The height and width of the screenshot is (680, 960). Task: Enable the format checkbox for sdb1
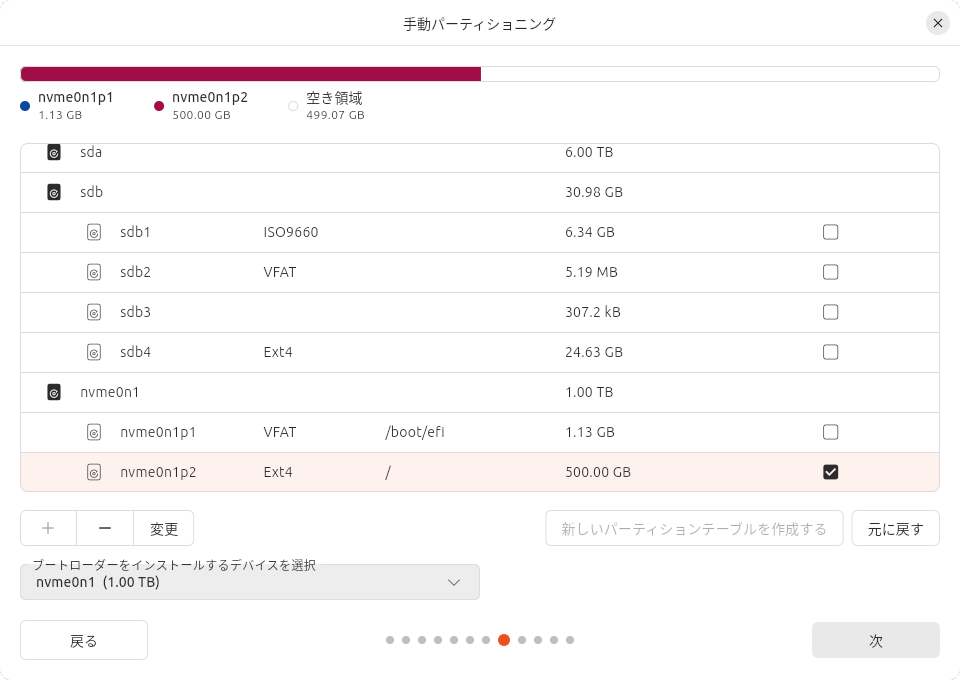tap(830, 232)
